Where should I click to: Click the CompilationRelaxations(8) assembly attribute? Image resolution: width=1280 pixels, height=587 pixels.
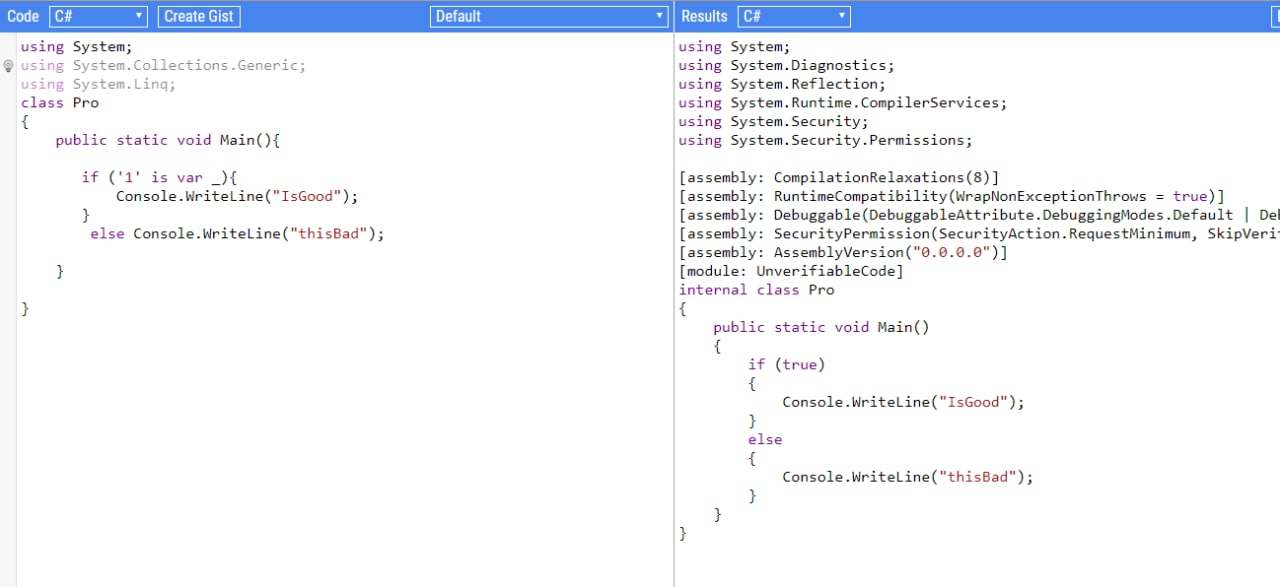(x=838, y=178)
